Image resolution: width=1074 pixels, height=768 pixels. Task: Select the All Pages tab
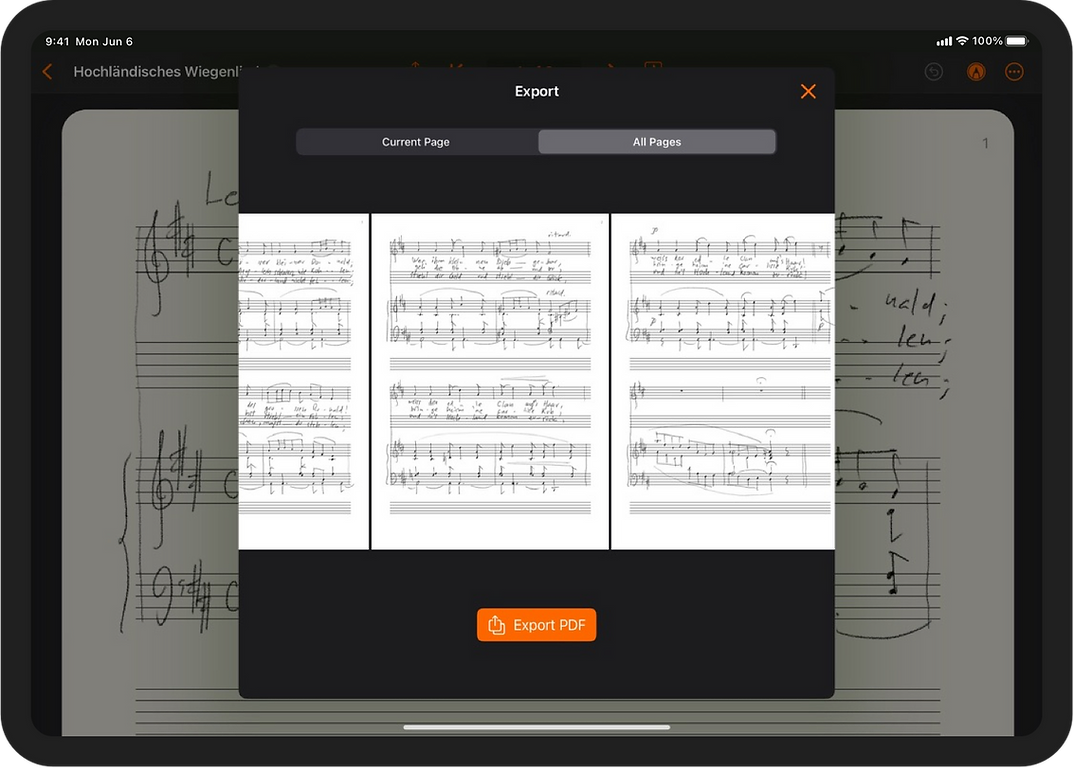[x=657, y=141]
